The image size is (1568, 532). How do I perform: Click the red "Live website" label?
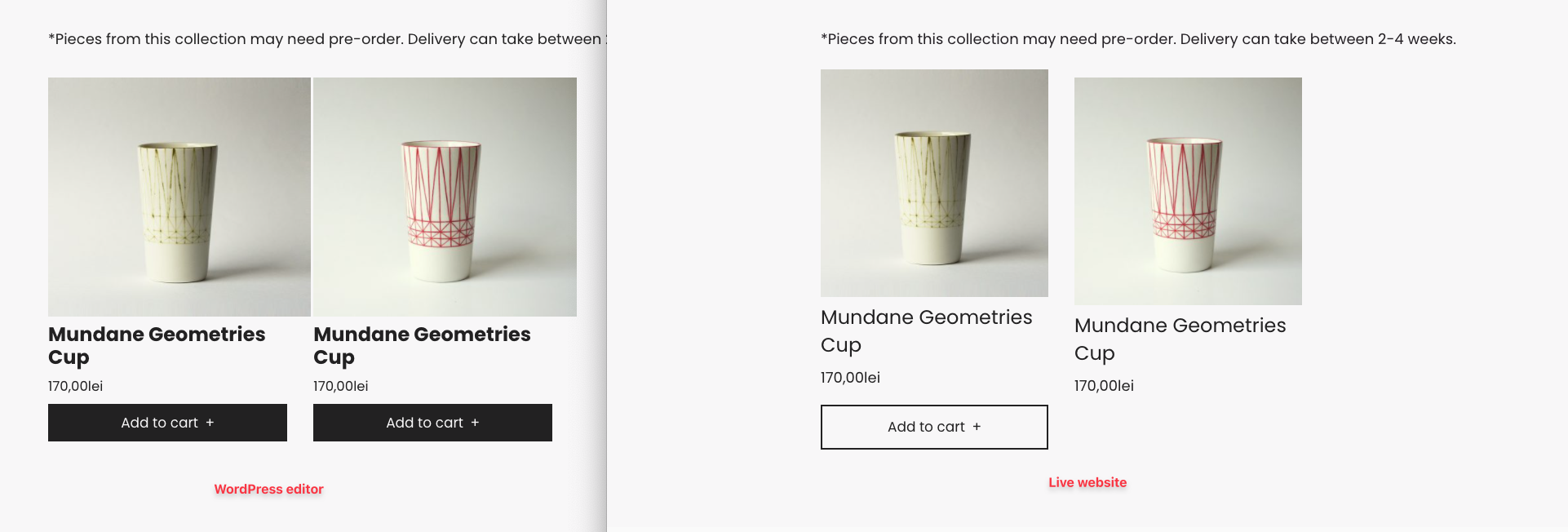pos(1087,482)
